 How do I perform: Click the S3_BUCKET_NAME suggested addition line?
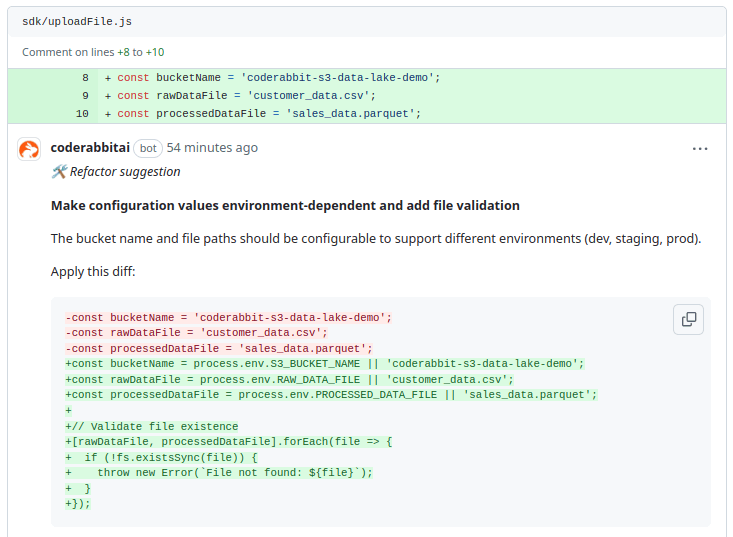325,363
